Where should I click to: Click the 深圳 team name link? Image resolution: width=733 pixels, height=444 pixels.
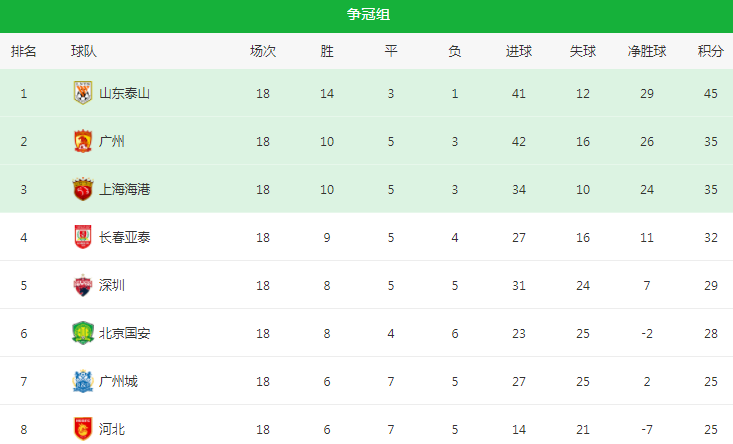[x=112, y=285]
